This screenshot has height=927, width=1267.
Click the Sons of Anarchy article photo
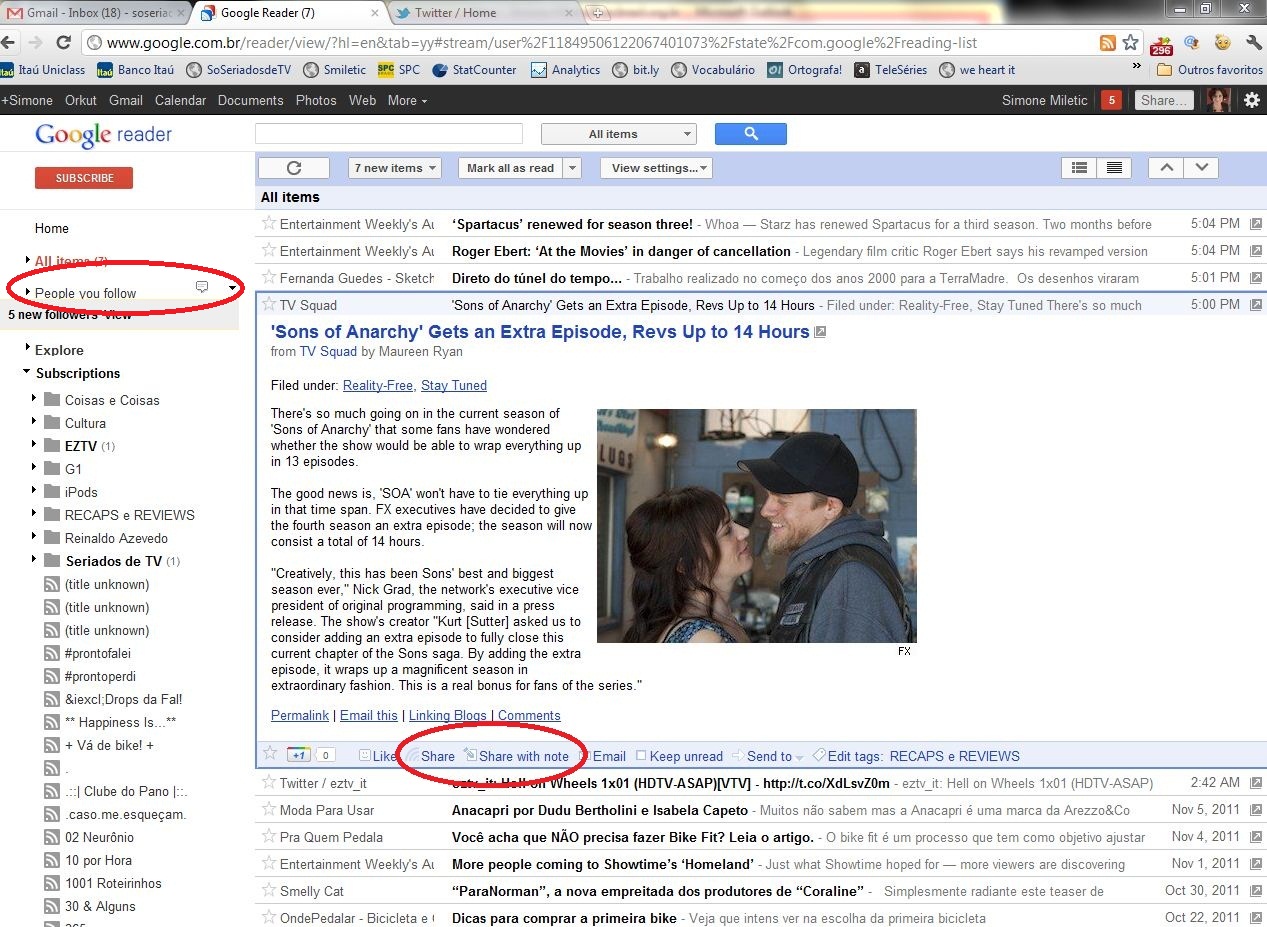point(757,525)
